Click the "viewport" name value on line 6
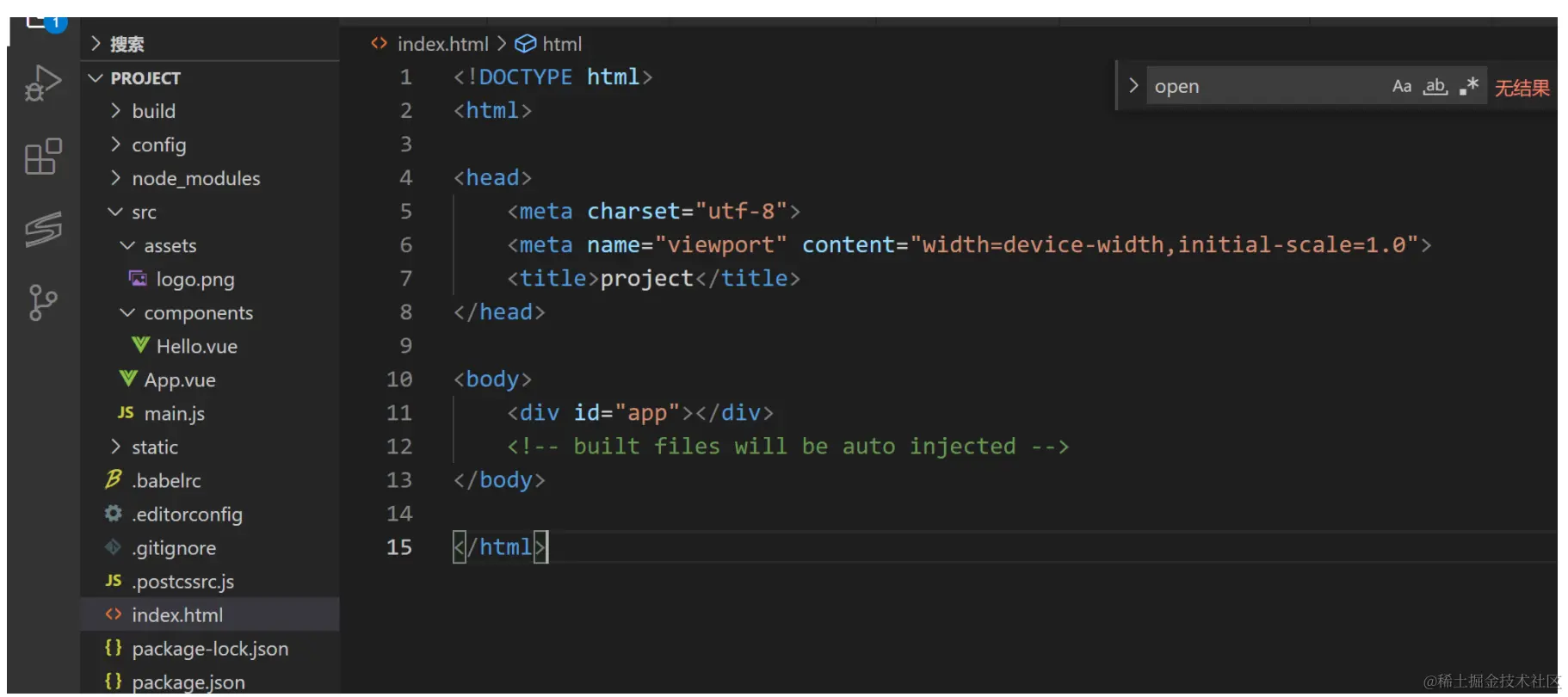Image resolution: width=1568 pixels, height=697 pixels. tap(720, 244)
